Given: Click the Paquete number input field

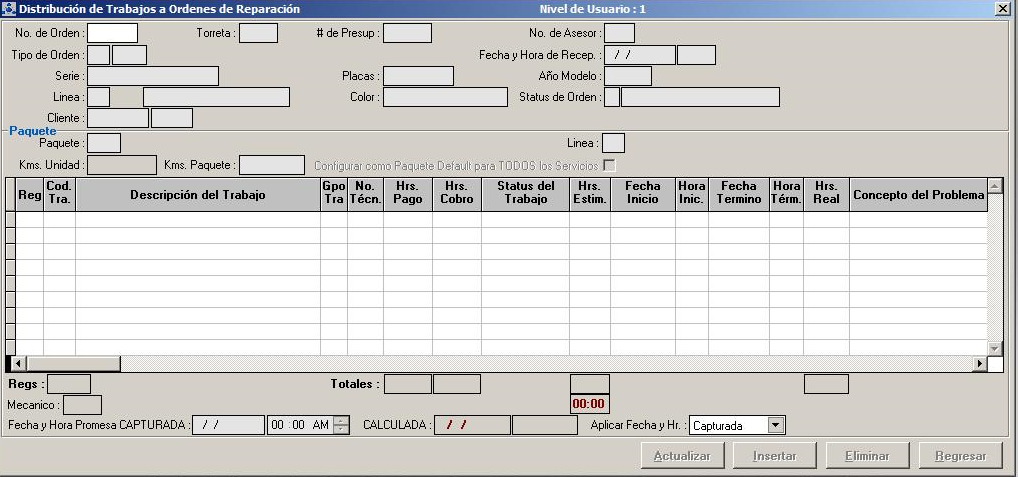Looking at the screenshot, I should click(104, 144).
